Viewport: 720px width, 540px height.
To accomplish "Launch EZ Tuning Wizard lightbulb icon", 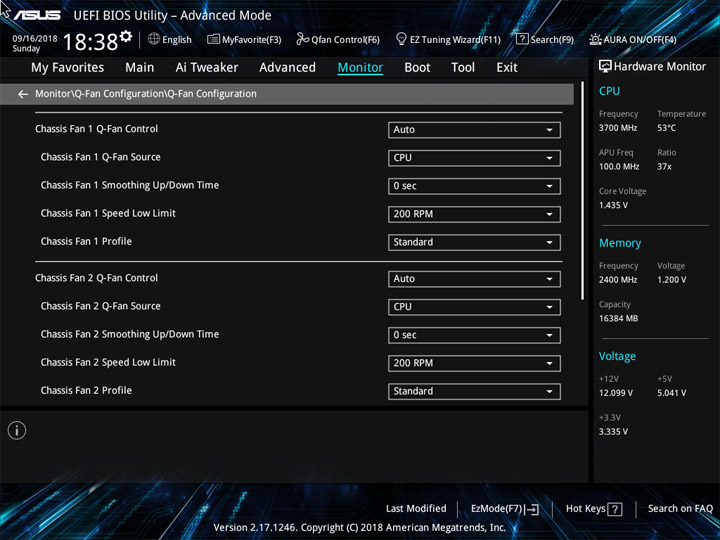I will click(x=401, y=39).
